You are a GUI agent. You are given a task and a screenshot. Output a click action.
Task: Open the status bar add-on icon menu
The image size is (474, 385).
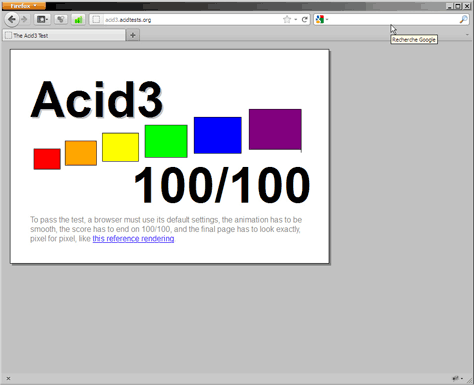pyautogui.click(x=457, y=378)
